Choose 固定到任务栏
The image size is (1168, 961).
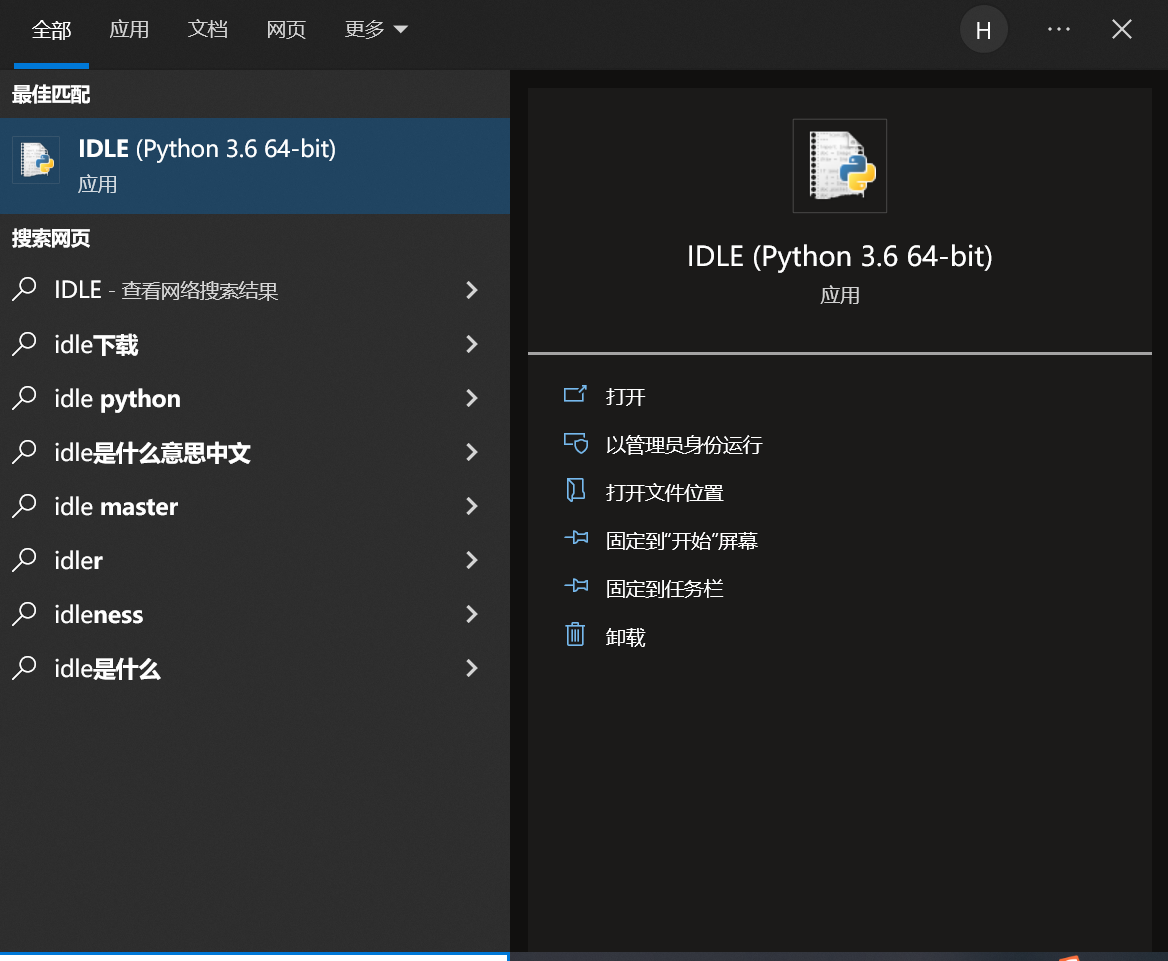[664, 589]
